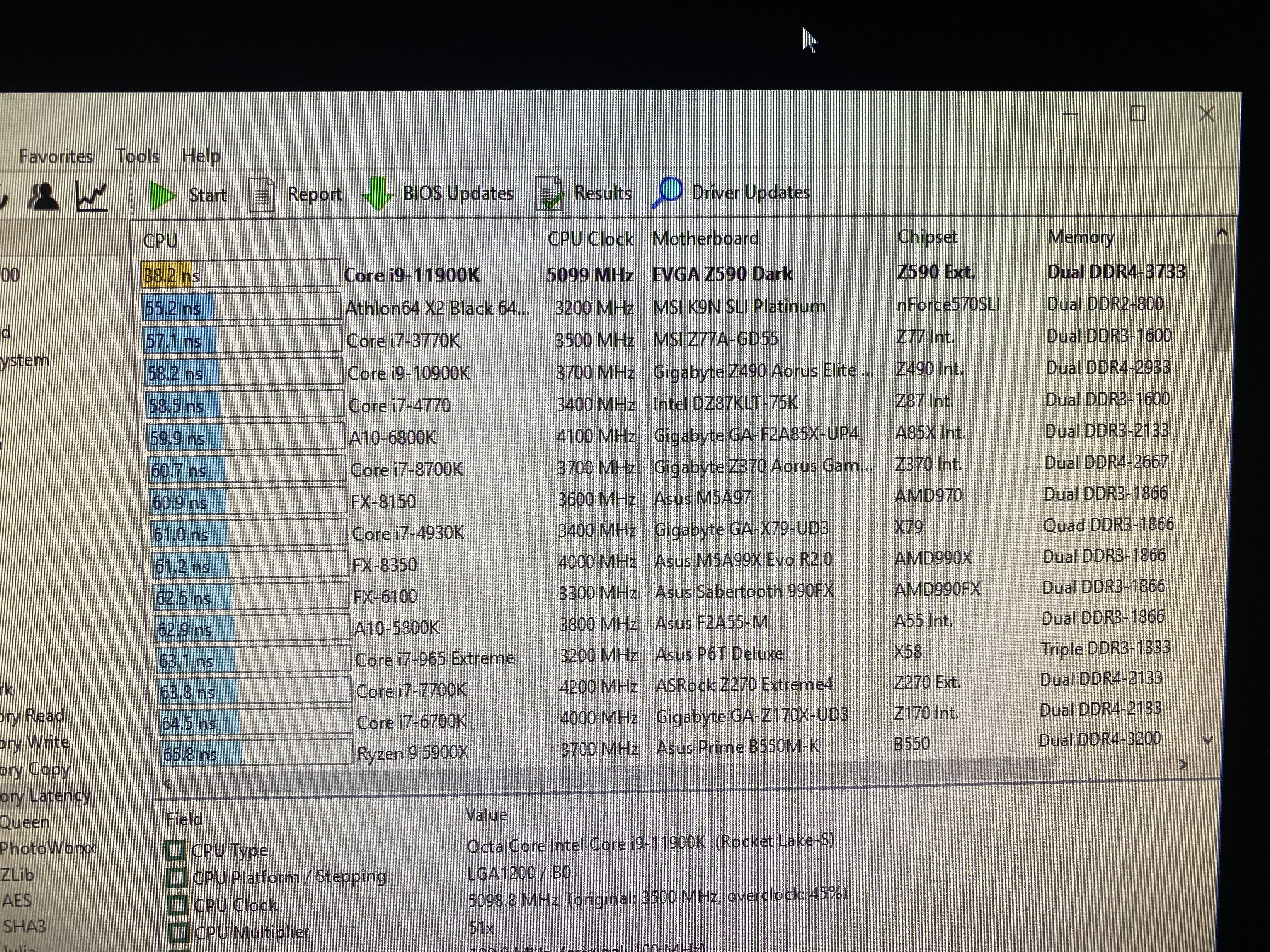This screenshot has width=1270, height=952.
Task: Click Driver Updates magnifier icon
Action: 667,192
